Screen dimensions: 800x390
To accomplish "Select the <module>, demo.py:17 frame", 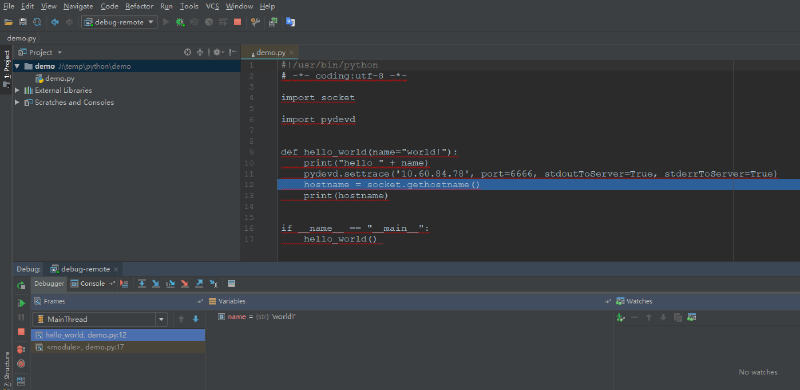I will click(118, 347).
